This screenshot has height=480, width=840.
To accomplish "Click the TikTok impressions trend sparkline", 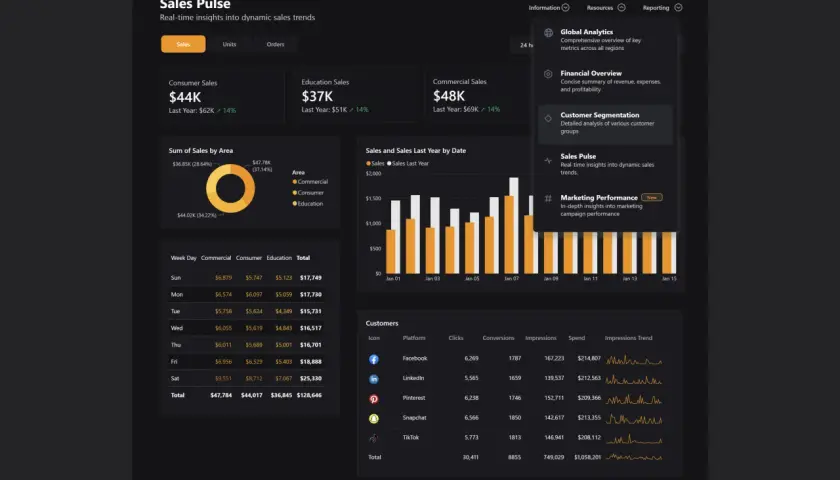I will [634, 439].
